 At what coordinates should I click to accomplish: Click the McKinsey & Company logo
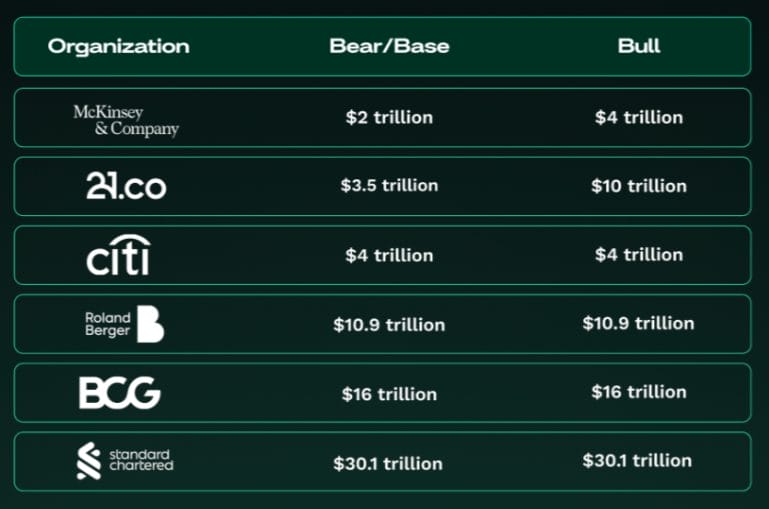[126, 121]
